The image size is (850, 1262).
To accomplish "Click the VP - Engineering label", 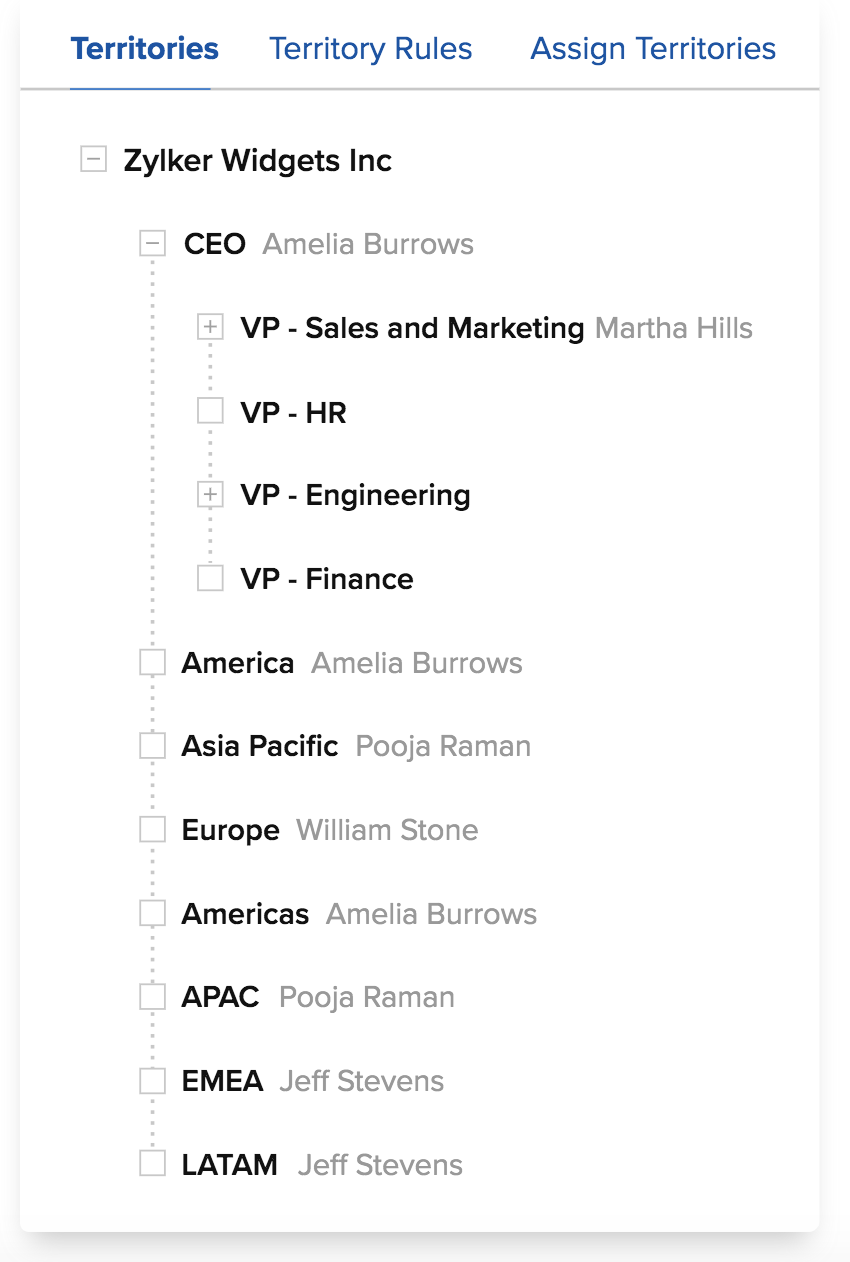I will (x=355, y=495).
